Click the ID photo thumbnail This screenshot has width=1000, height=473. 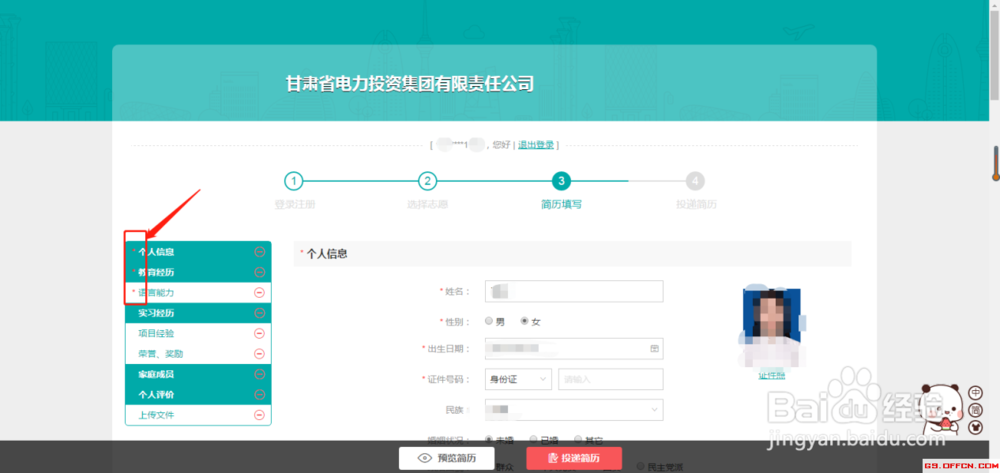(x=772, y=327)
